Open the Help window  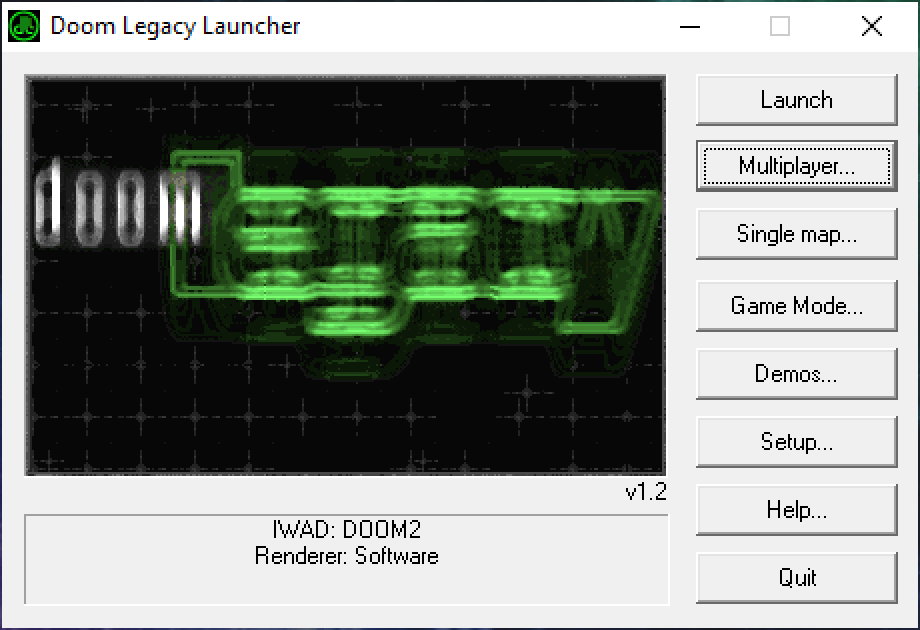point(797,510)
